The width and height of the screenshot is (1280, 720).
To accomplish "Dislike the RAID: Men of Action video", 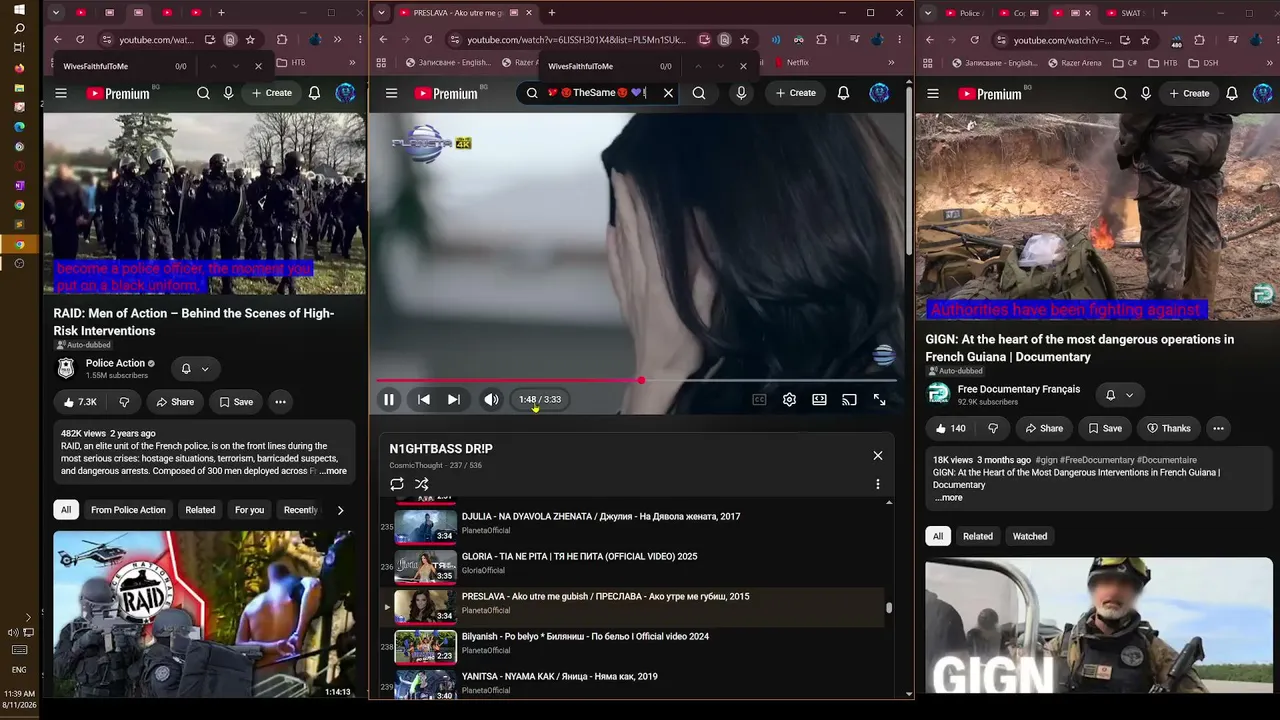I will (x=124, y=402).
